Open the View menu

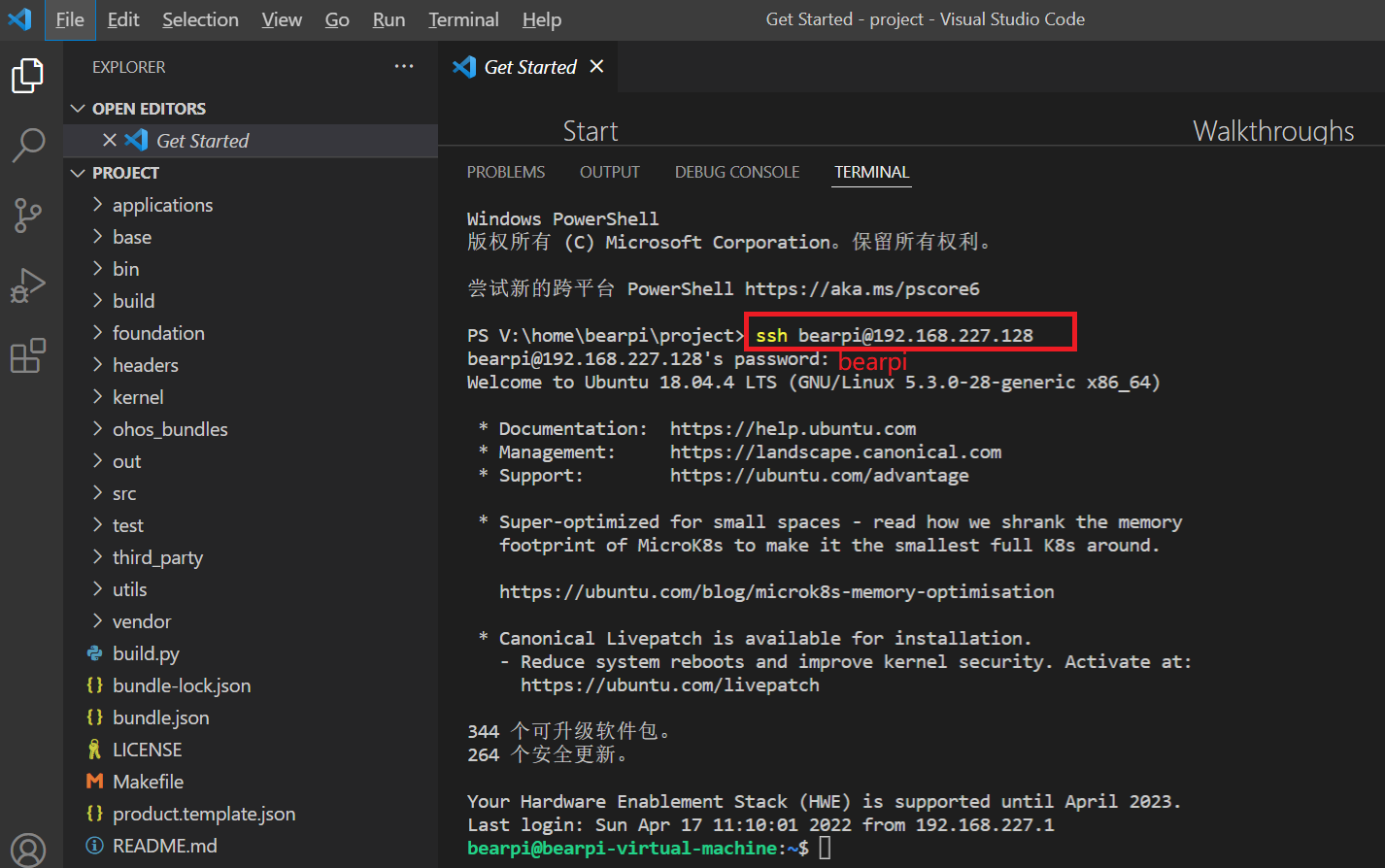282,19
